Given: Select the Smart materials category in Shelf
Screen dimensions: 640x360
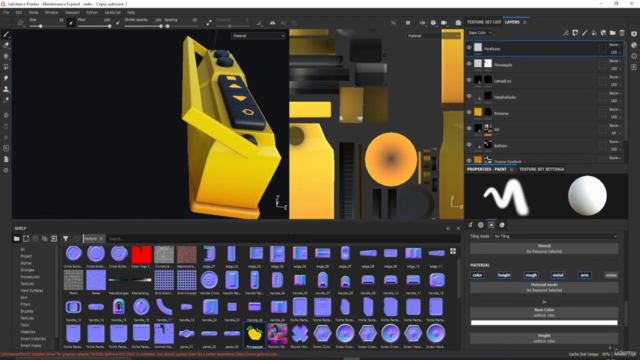Looking at the screenshot, I should [33, 339].
